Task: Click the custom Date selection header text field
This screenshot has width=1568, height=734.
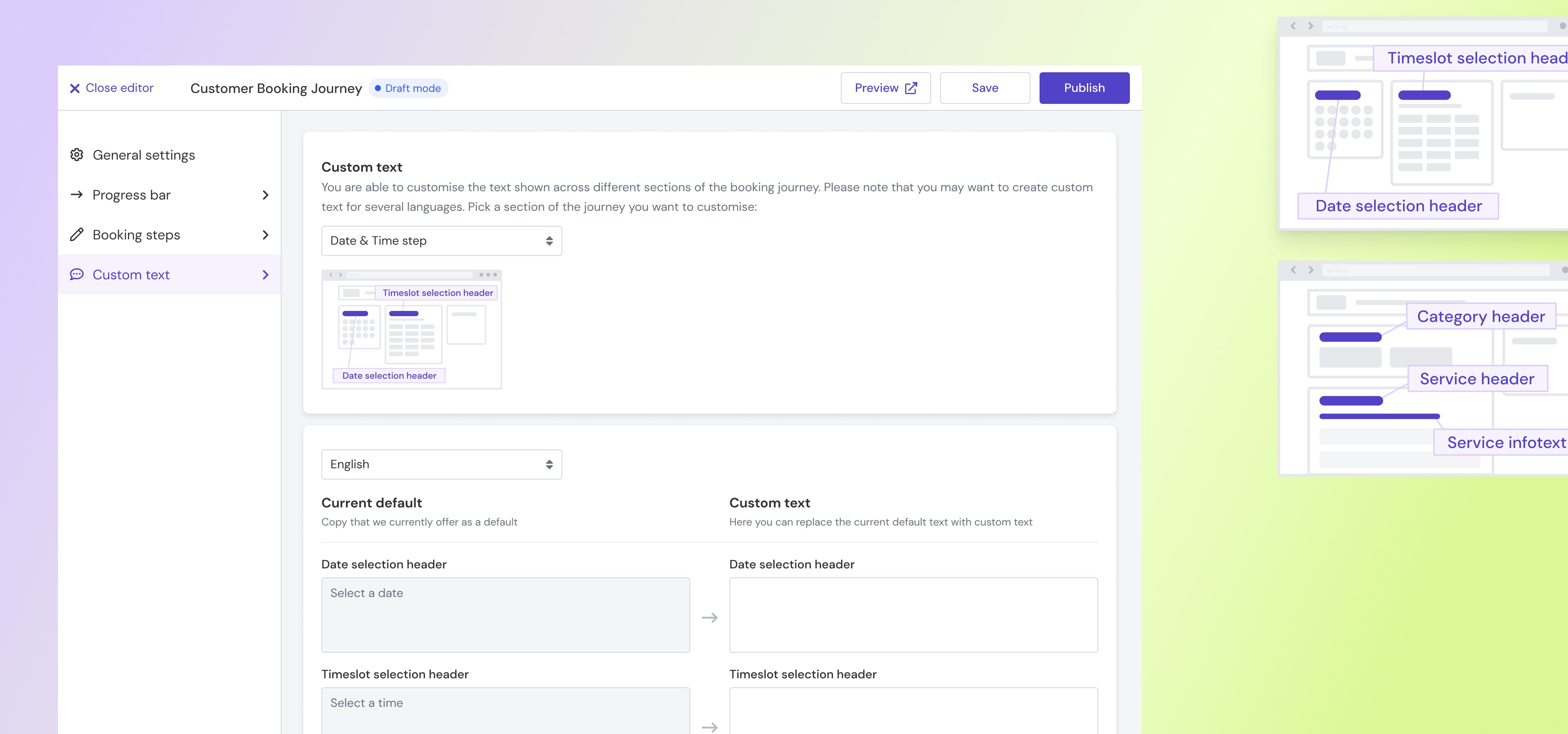Action: pos(913,615)
